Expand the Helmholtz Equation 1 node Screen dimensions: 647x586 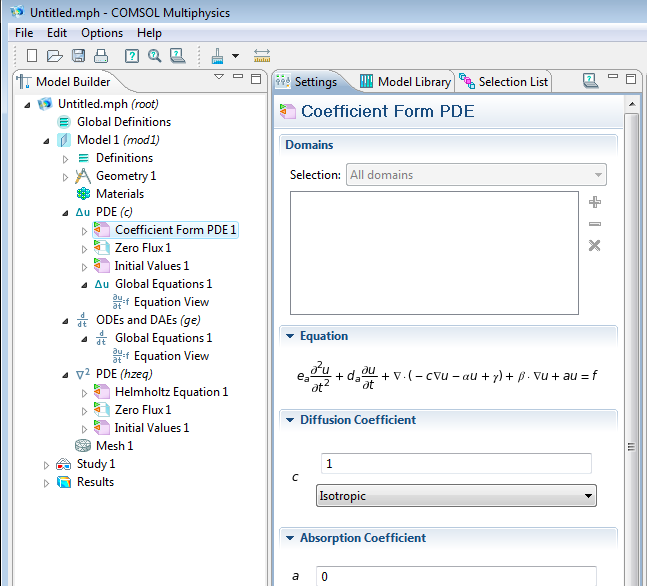[84, 392]
